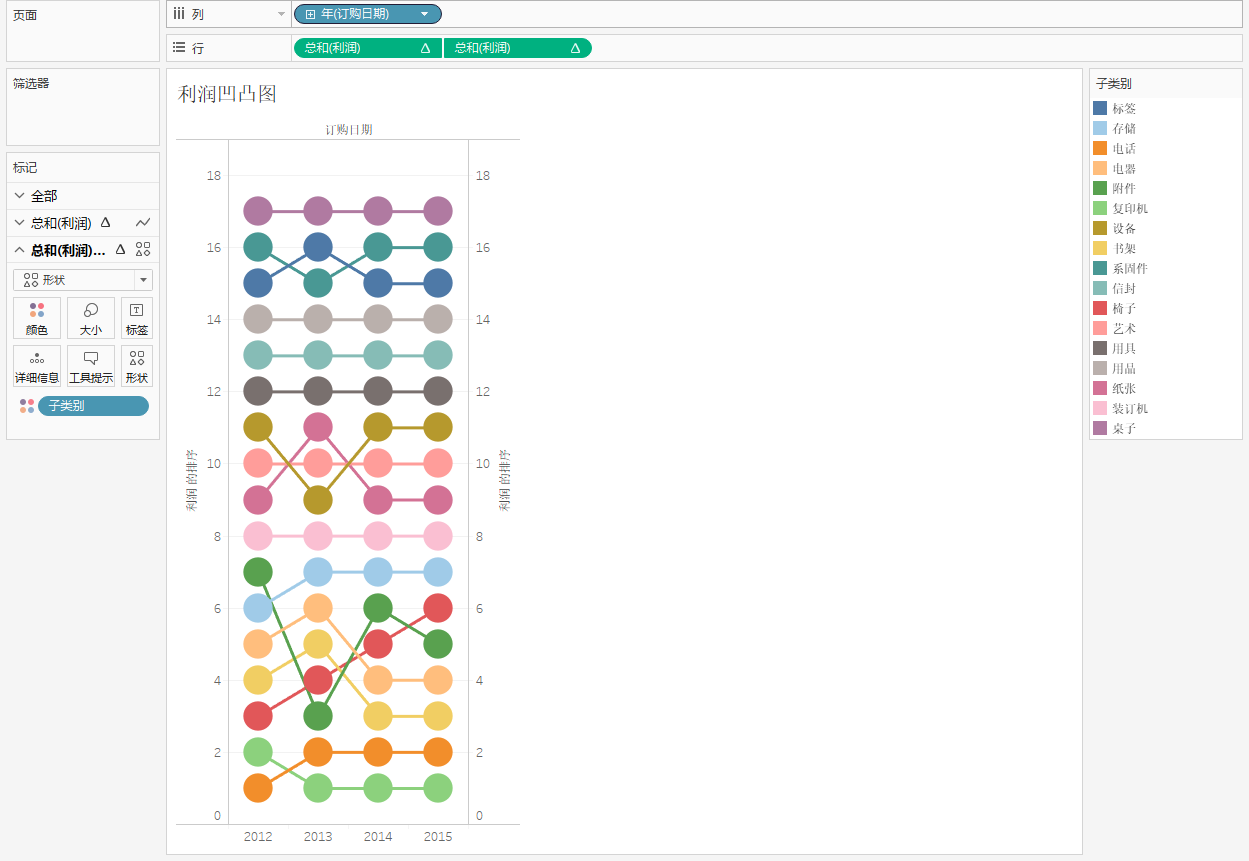Click the 利润凹凸图 chart title
The image size is (1249, 861).
(x=227, y=94)
